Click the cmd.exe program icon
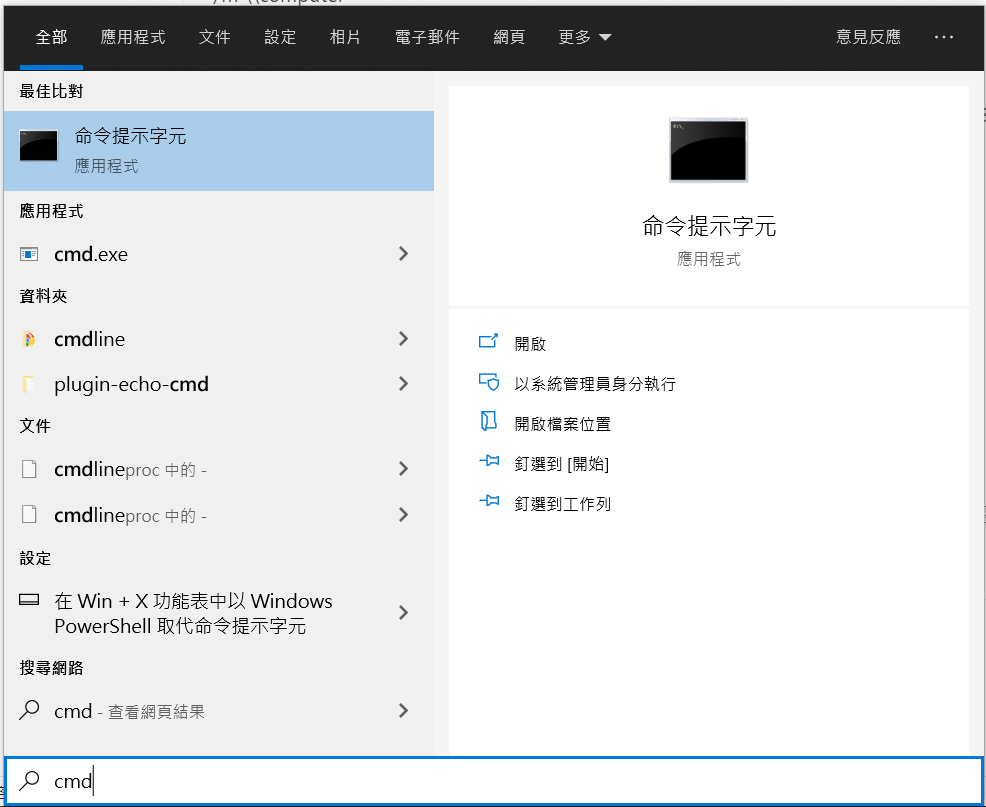Viewport: 986px width, 807px height. (29, 254)
